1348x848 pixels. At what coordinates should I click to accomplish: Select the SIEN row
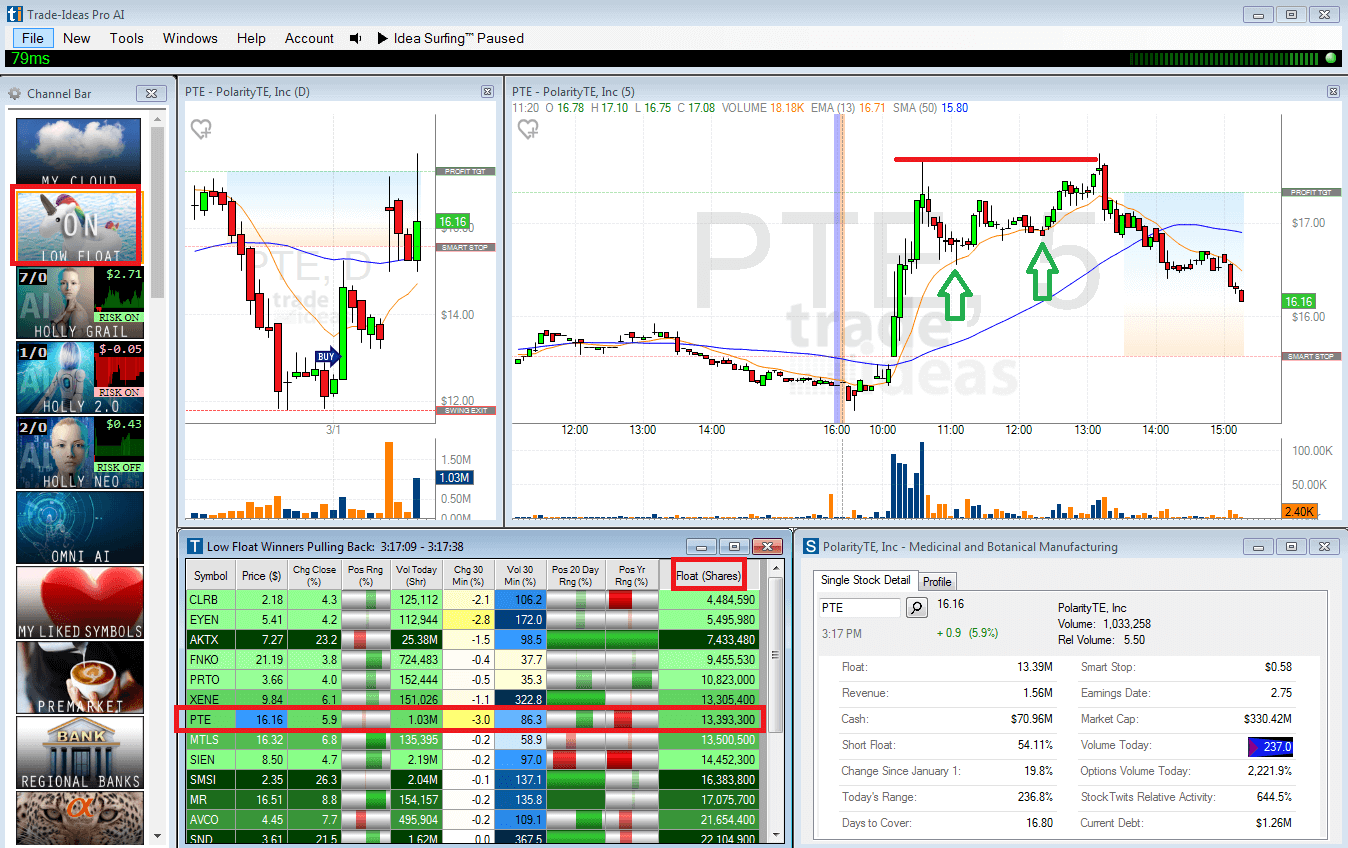pos(472,759)
